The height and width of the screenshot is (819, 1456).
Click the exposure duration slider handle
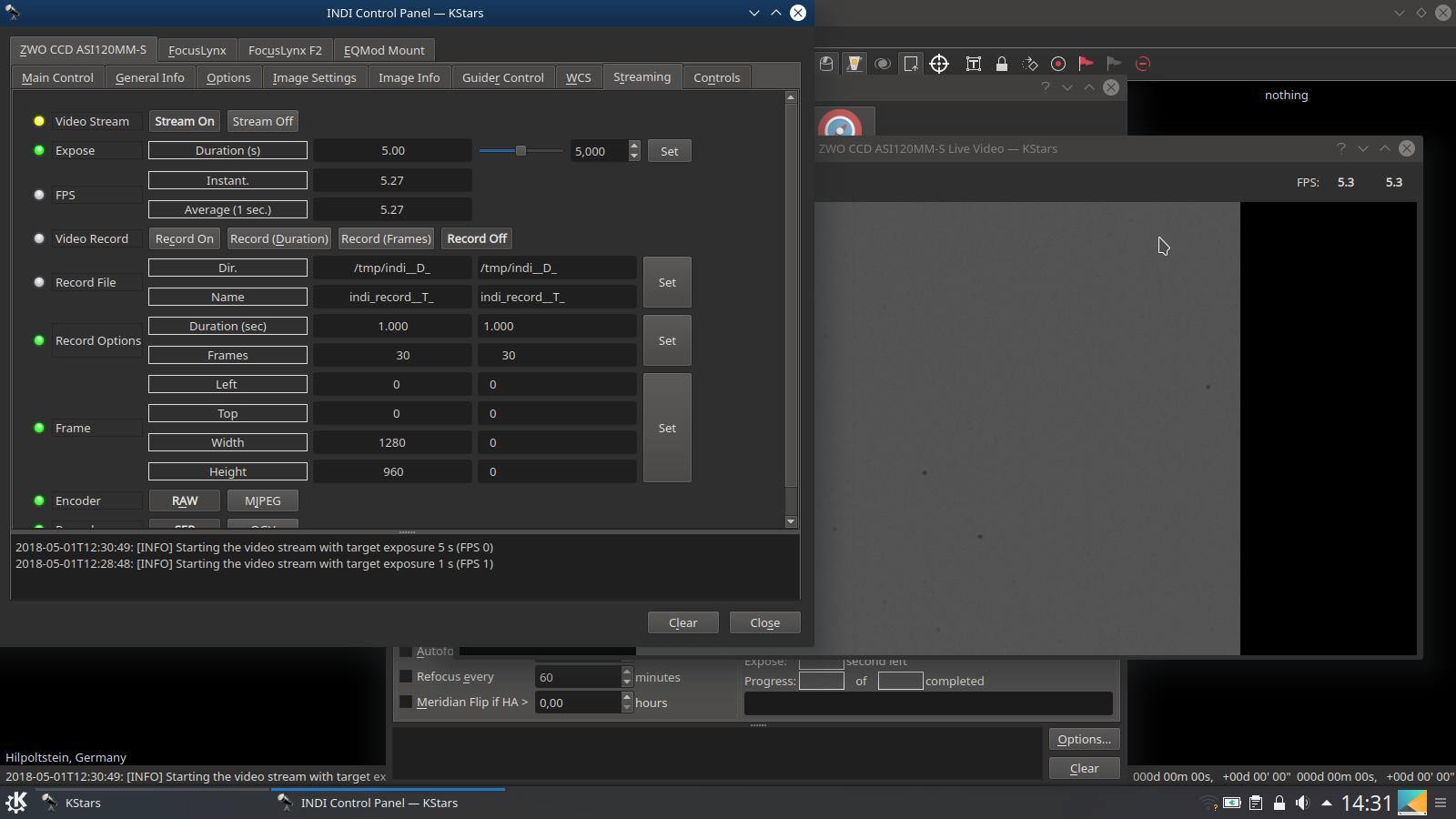[521, 150]
